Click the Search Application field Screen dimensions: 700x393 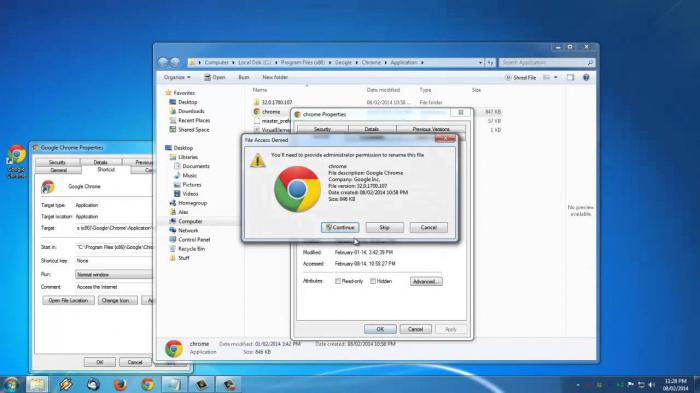(x=547, y=63)
